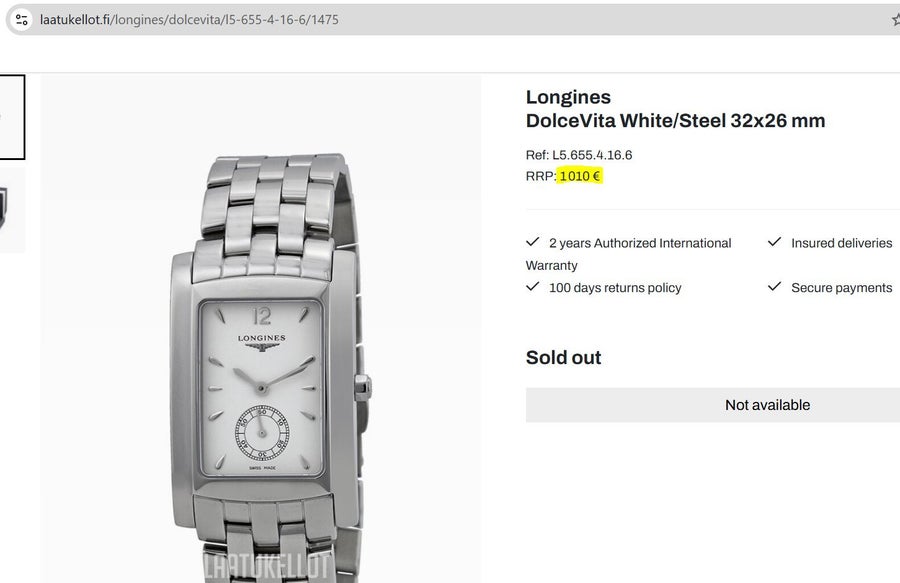Click the Ref: L5.655.4.16.6 text
The image size is (900, 583).
[x=579, y=155]
